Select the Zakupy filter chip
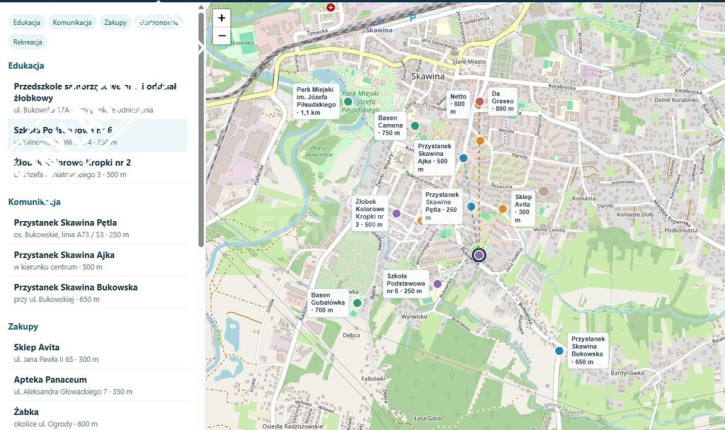Screen dimensions: 725x430 pyautogui.click(x=115, y=22)
